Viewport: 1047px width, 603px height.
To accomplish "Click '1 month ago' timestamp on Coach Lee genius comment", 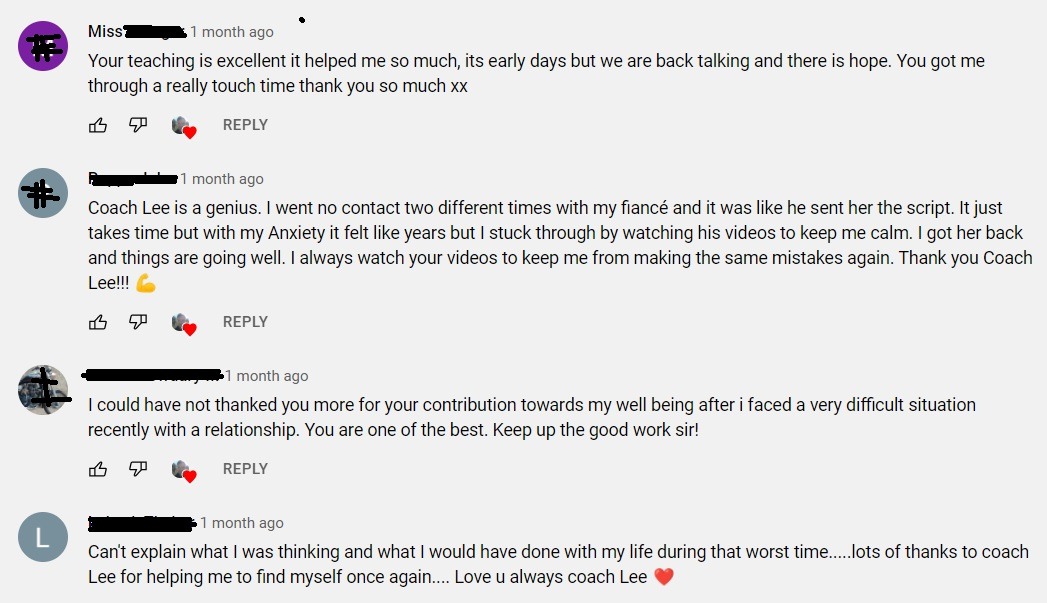I will point(222,179).
